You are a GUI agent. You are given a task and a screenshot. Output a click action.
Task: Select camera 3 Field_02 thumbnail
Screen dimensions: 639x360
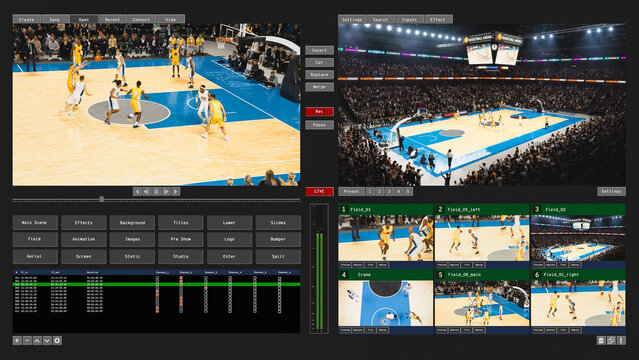578,238
